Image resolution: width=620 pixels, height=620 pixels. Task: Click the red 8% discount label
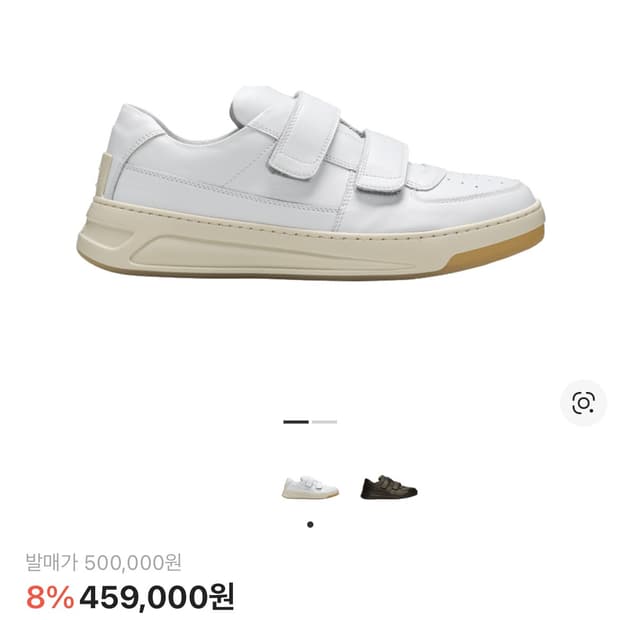[x=50, y=597]
